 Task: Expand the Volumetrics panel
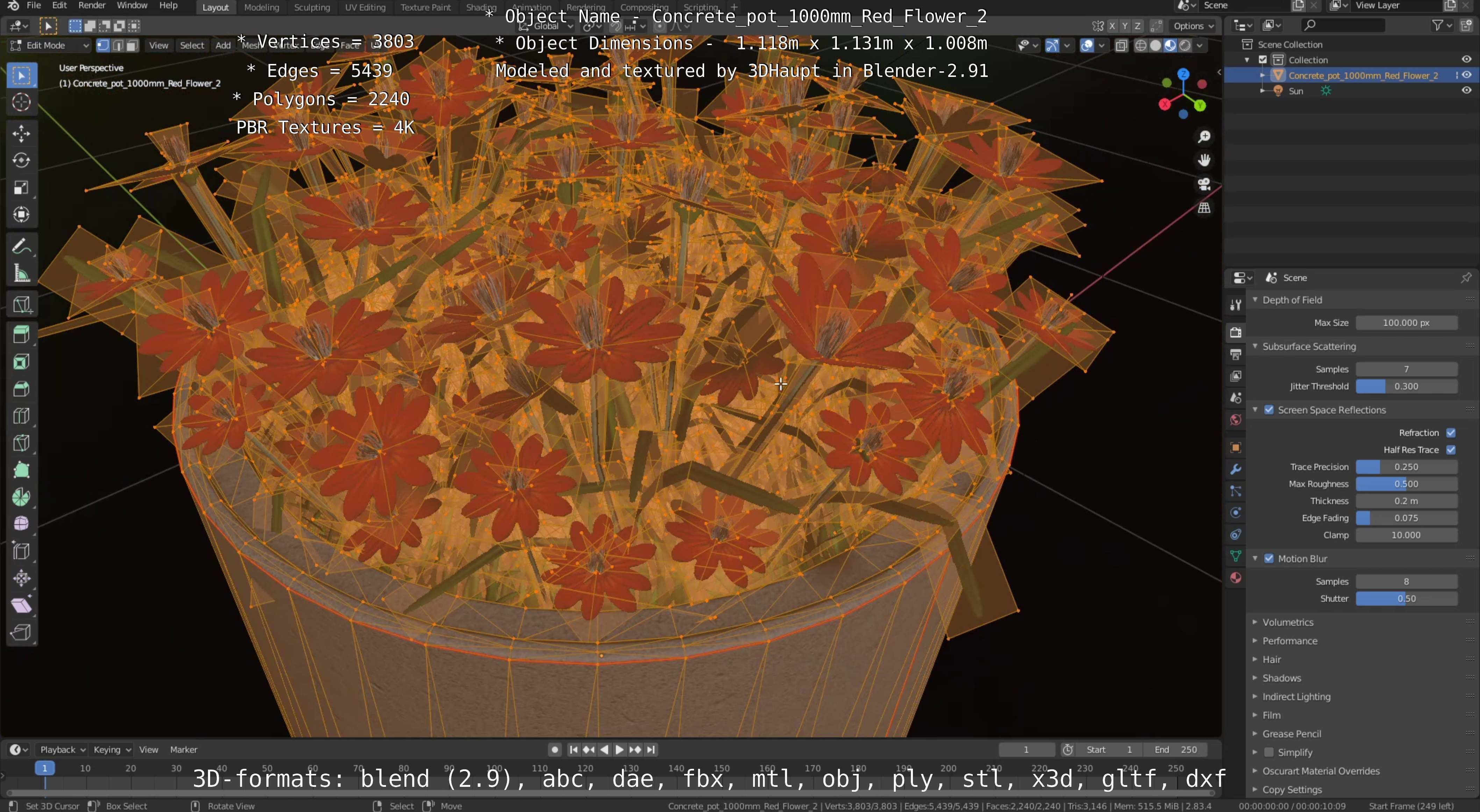point(1288,622)
